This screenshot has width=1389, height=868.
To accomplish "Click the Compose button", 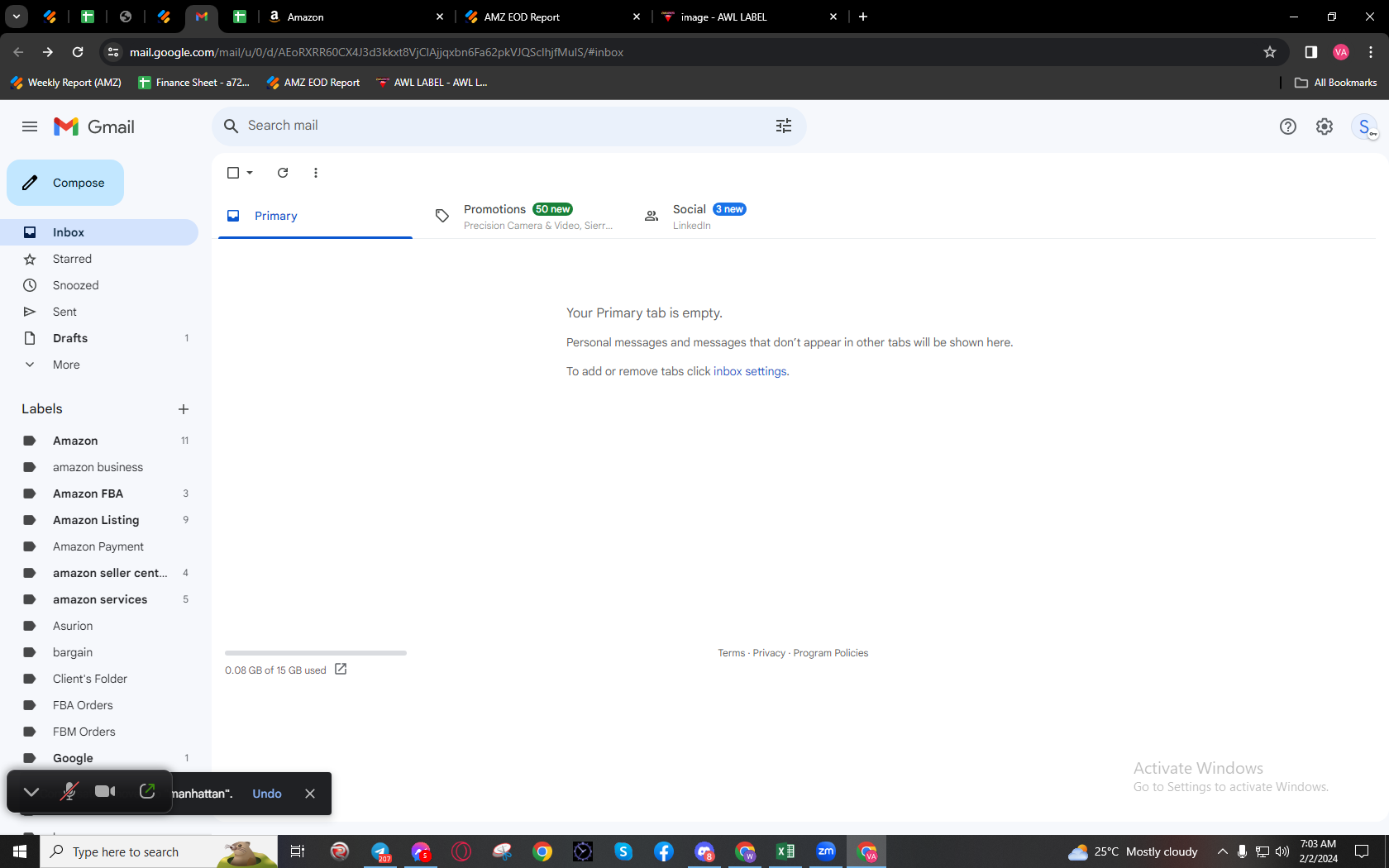I will (65, 183).
